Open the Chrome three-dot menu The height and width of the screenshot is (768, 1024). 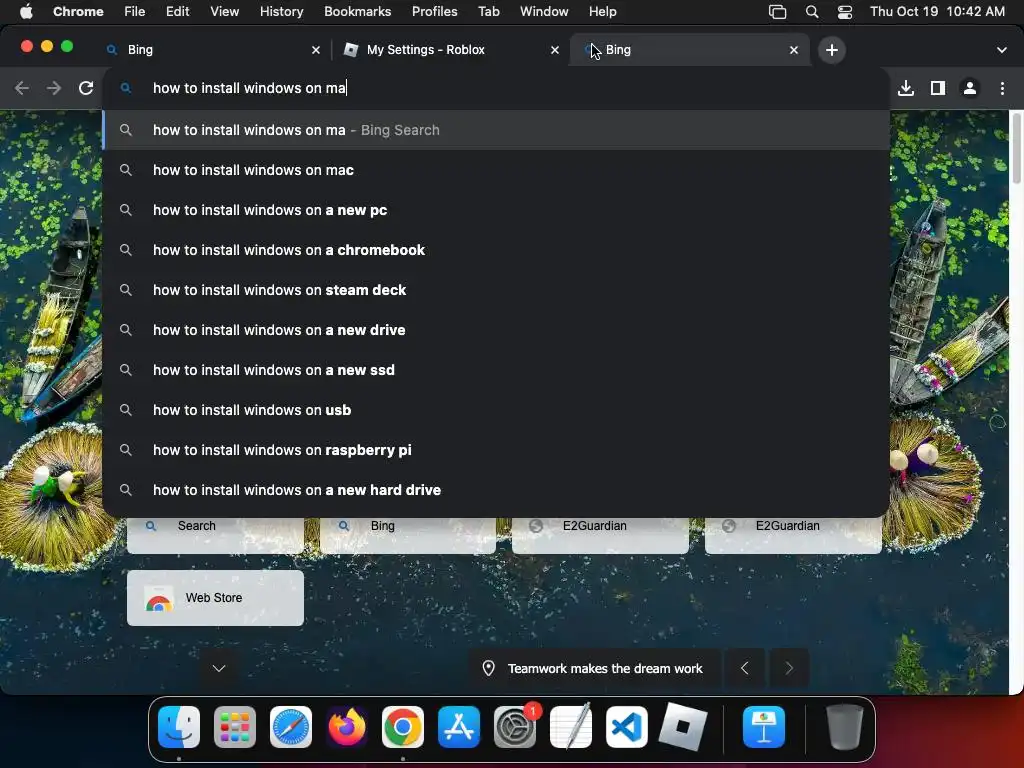point(1002,88)
